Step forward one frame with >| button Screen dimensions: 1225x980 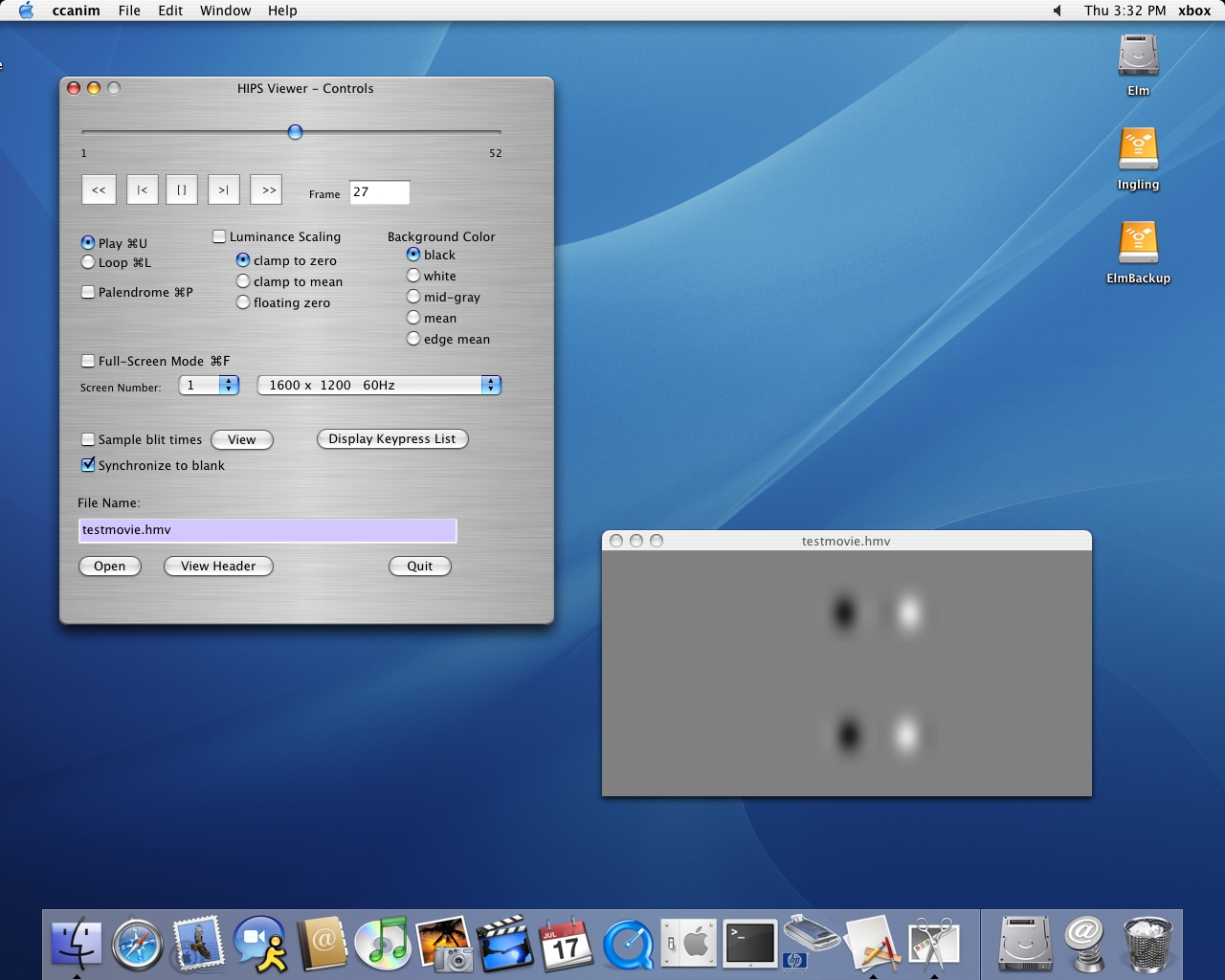click(223, 189)
